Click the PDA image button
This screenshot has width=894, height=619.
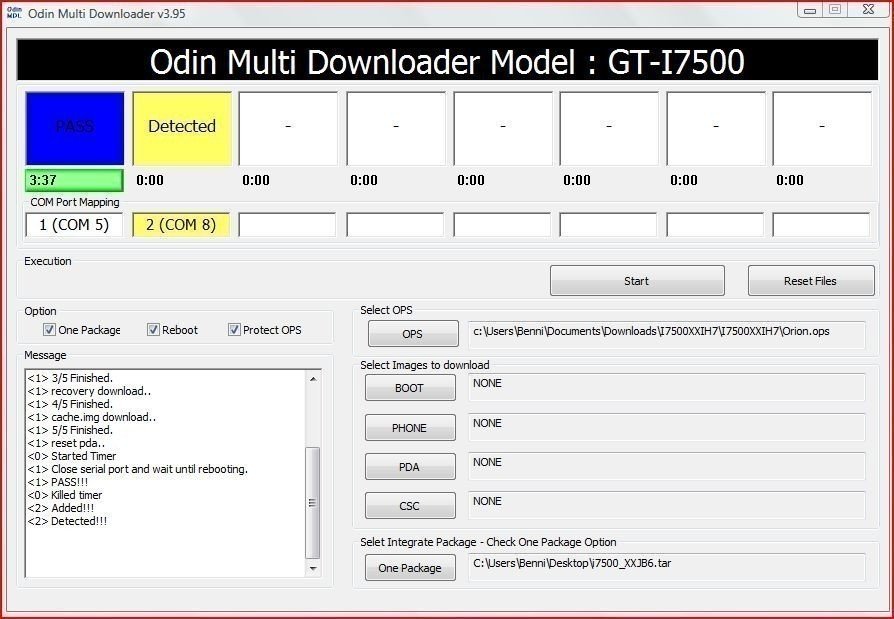410,466
